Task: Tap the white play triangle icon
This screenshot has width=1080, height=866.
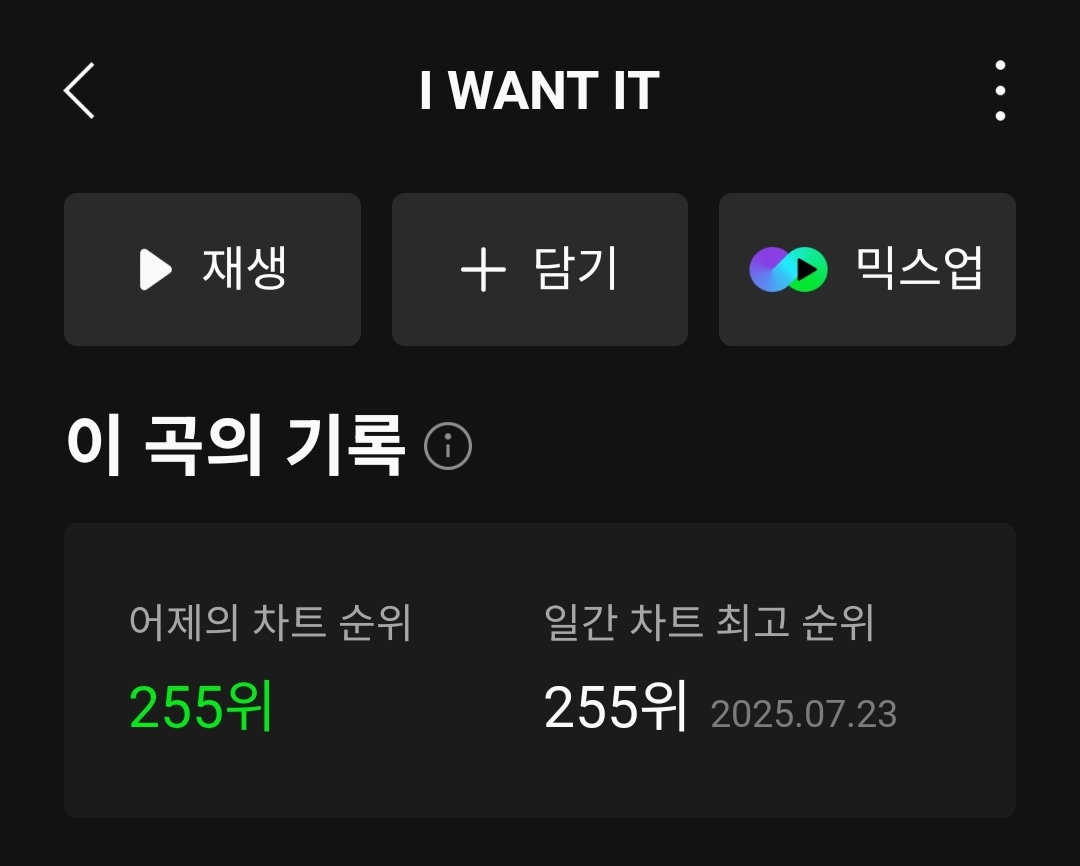Action: pos(156,269)
